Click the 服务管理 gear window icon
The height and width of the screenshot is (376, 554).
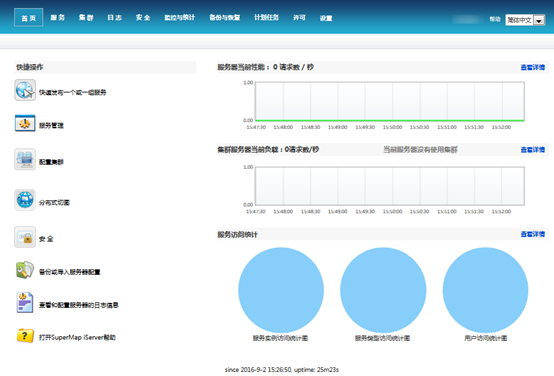(x=25, y=123)
